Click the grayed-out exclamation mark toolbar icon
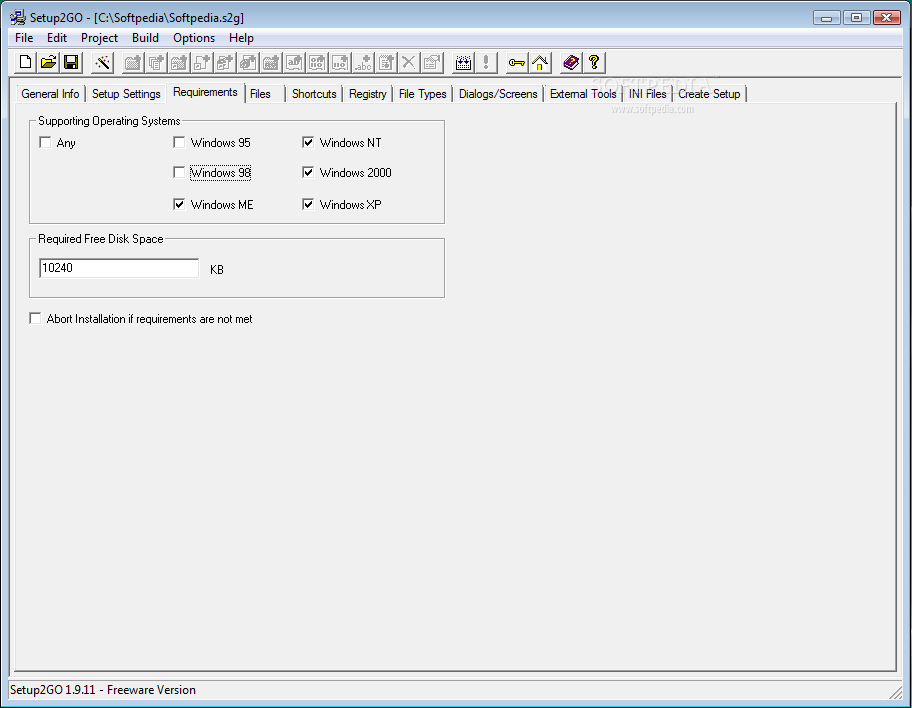 [x=486, y=62]
